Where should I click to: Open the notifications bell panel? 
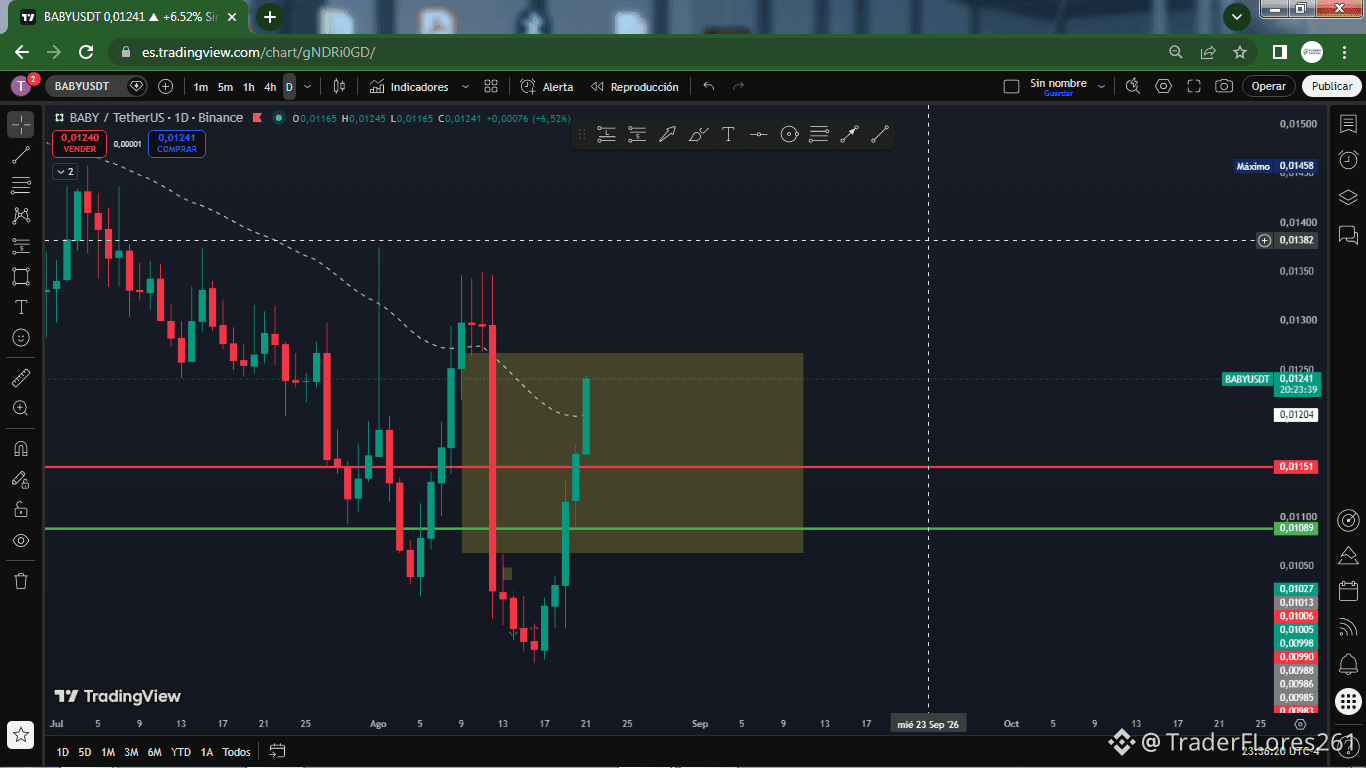(x=1348, y=664)
